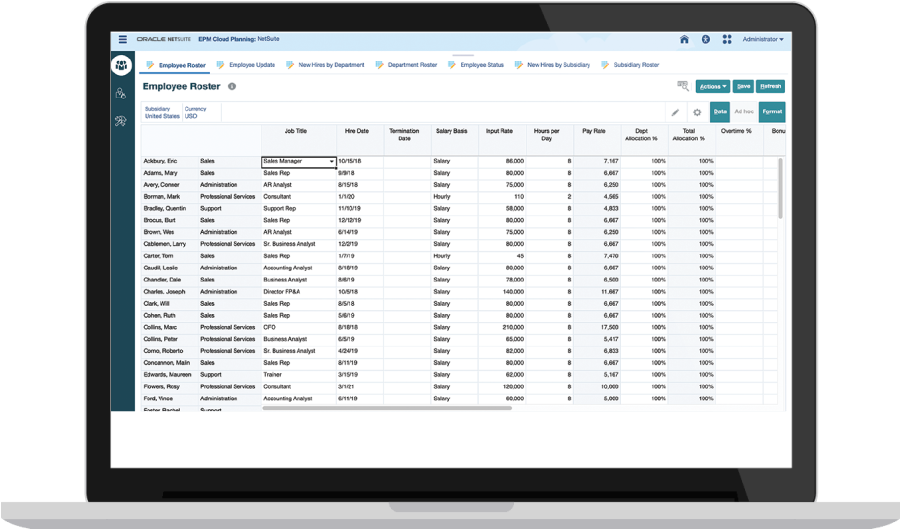900x529 pixels.
Task: Click the horizontal scrollbar under the grid
Action: [x=387, y=408]
